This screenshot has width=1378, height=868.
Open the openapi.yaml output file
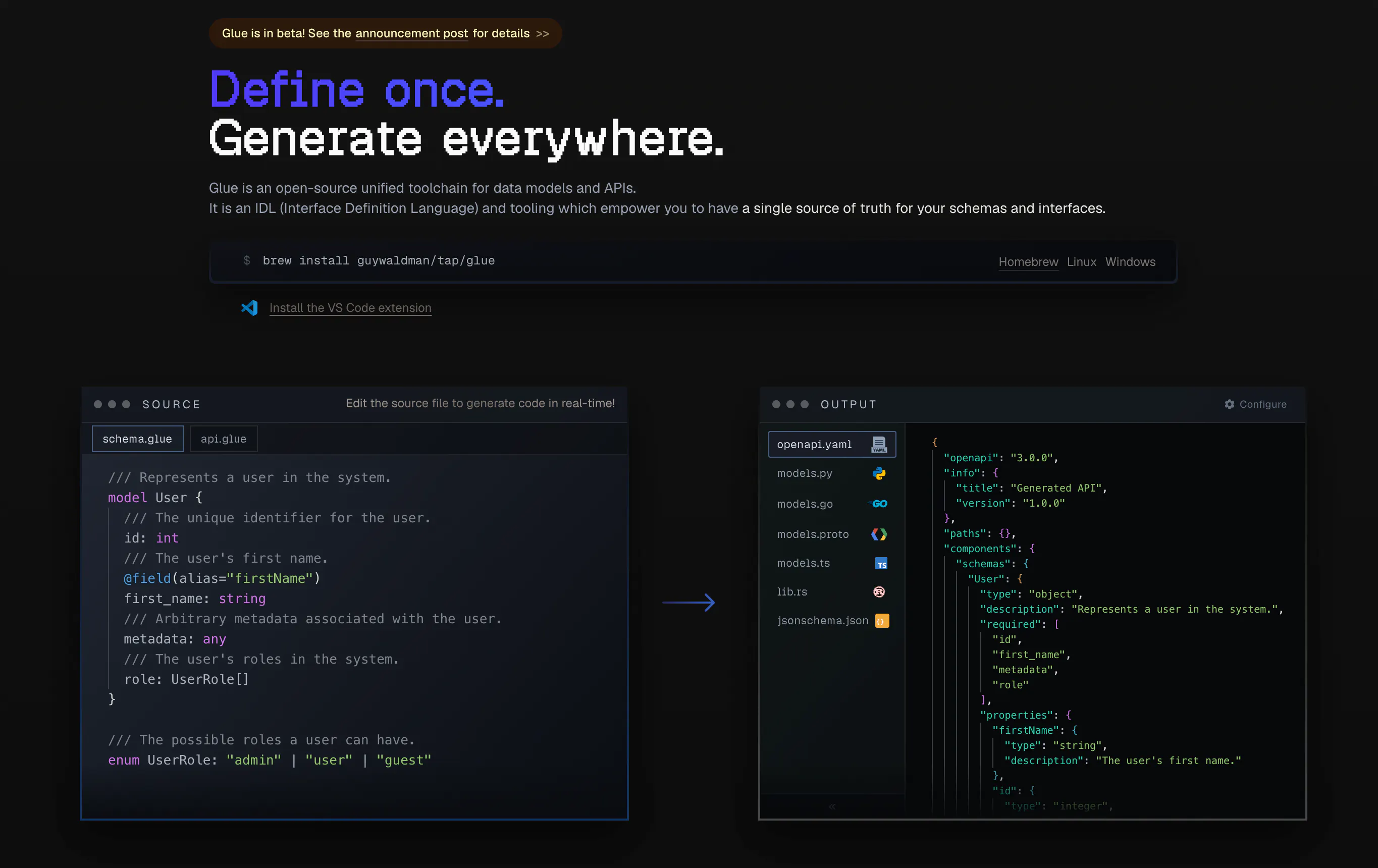click(832, 444)
